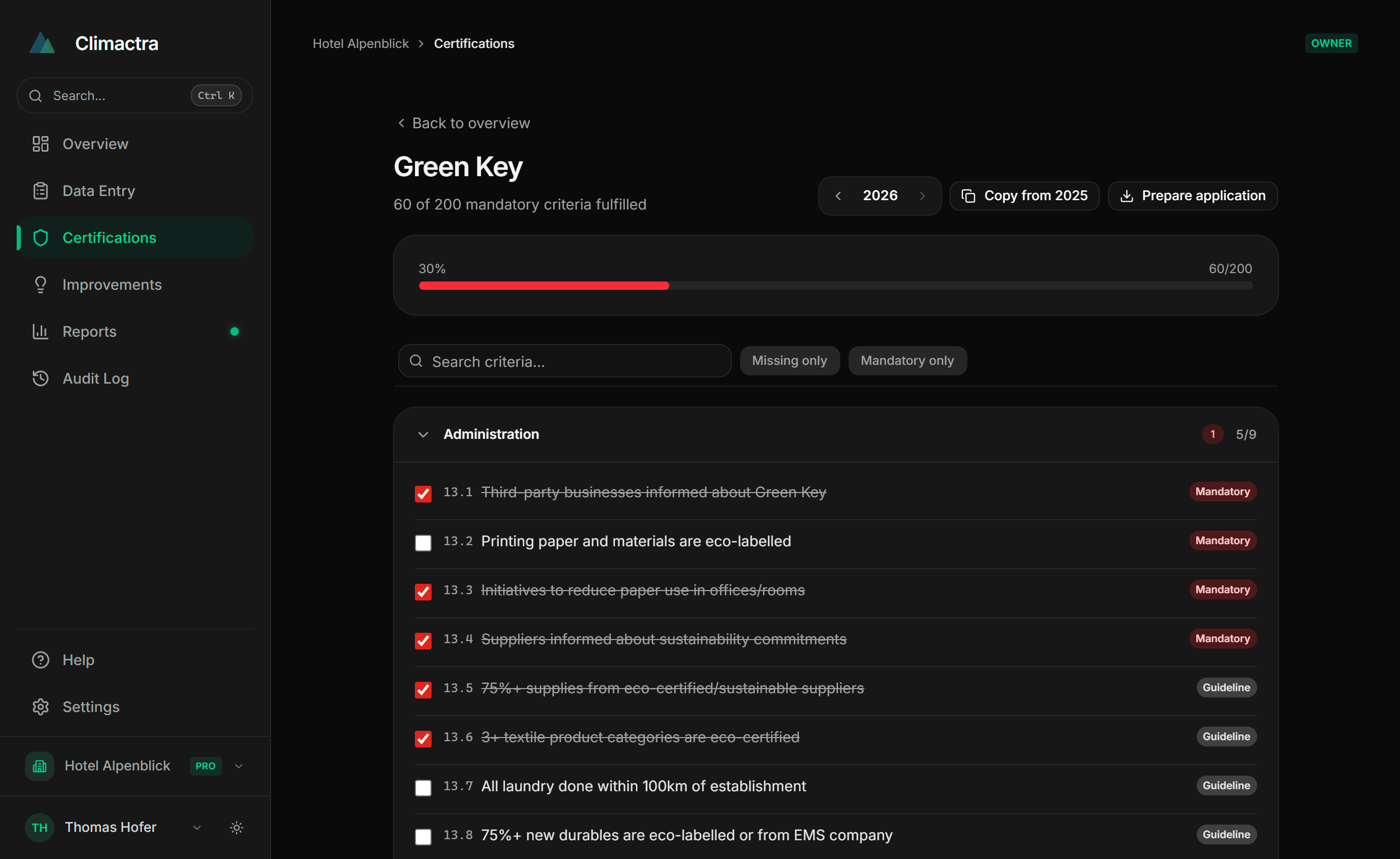Focus the sidebar Search field
This screenshot has height=859, width=1400.
134,95
